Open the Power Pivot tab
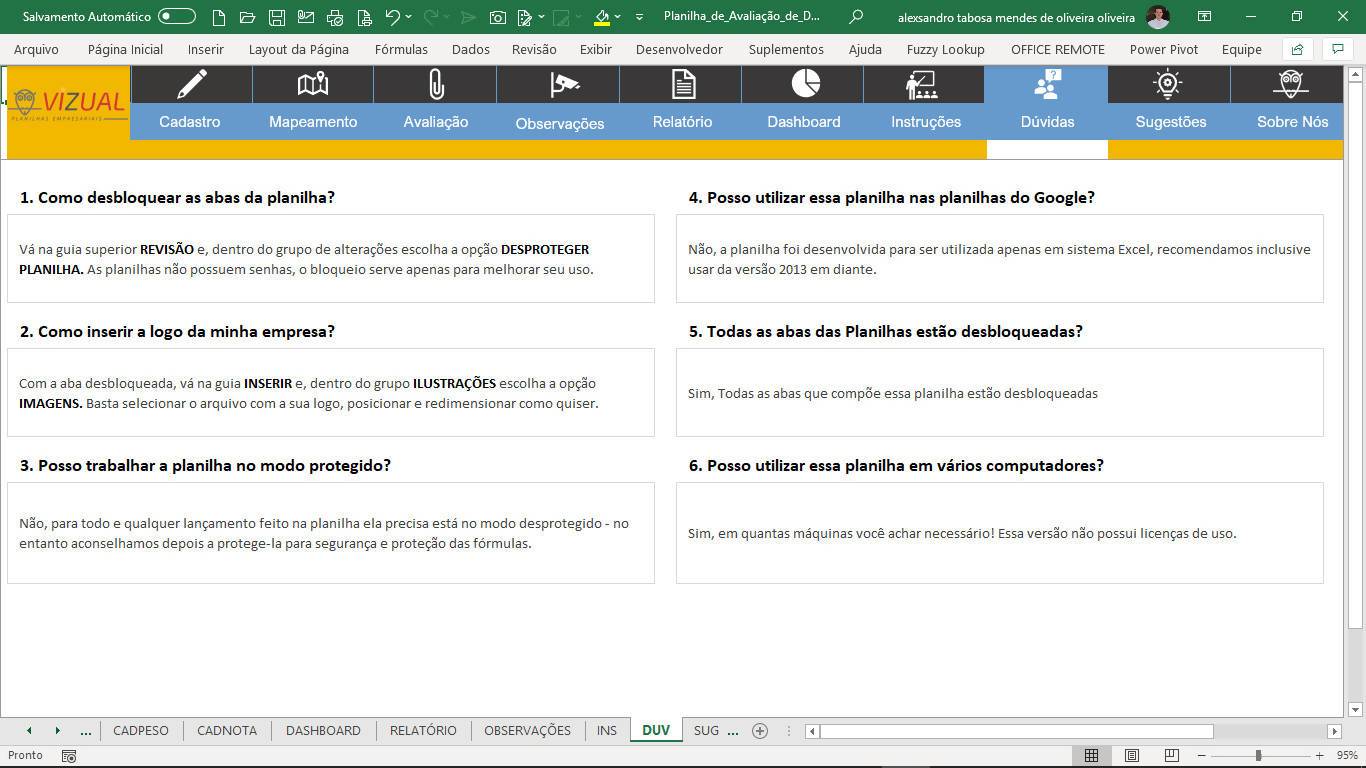Image resolution: width=1366 pixels, height=768 pixels. (1164, 49)
